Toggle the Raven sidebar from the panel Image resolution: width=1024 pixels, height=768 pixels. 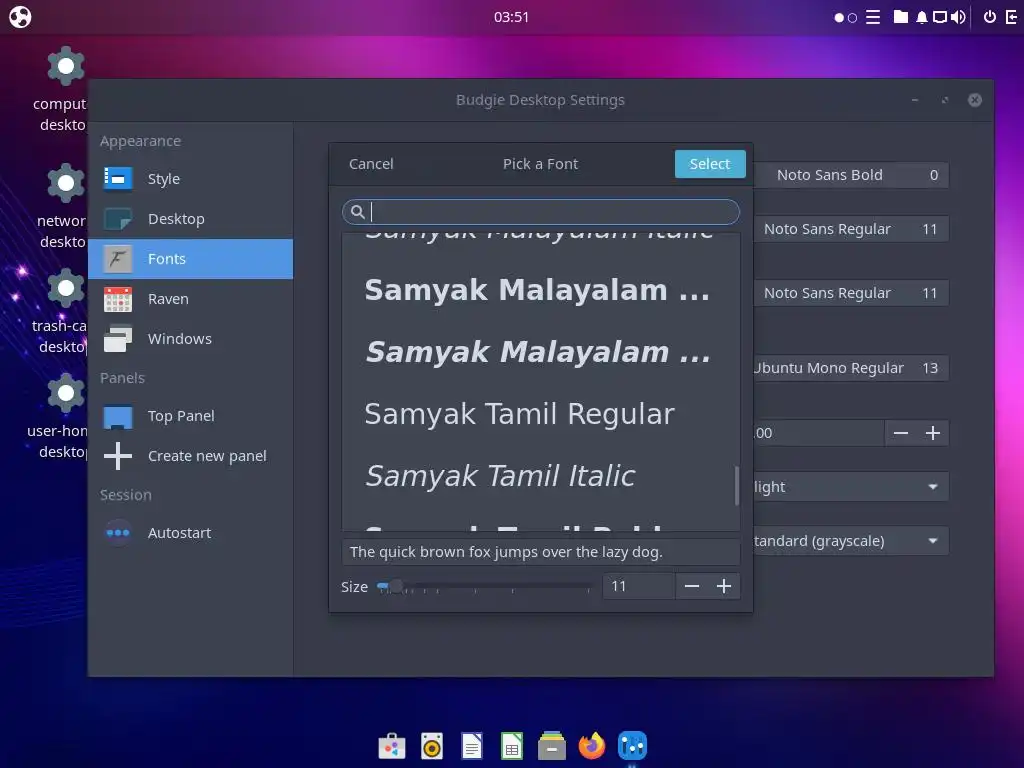coord(1012,17)
